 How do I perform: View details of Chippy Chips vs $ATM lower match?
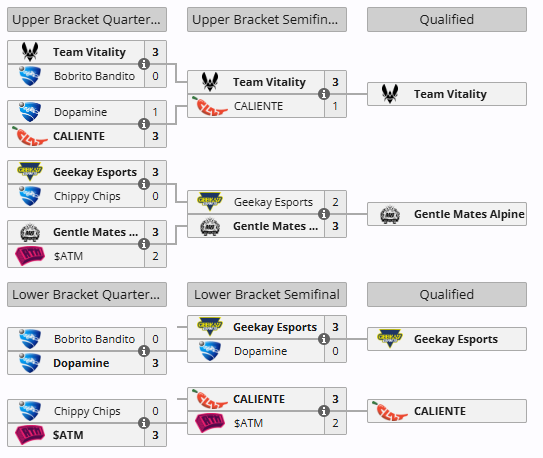point(144,423)
